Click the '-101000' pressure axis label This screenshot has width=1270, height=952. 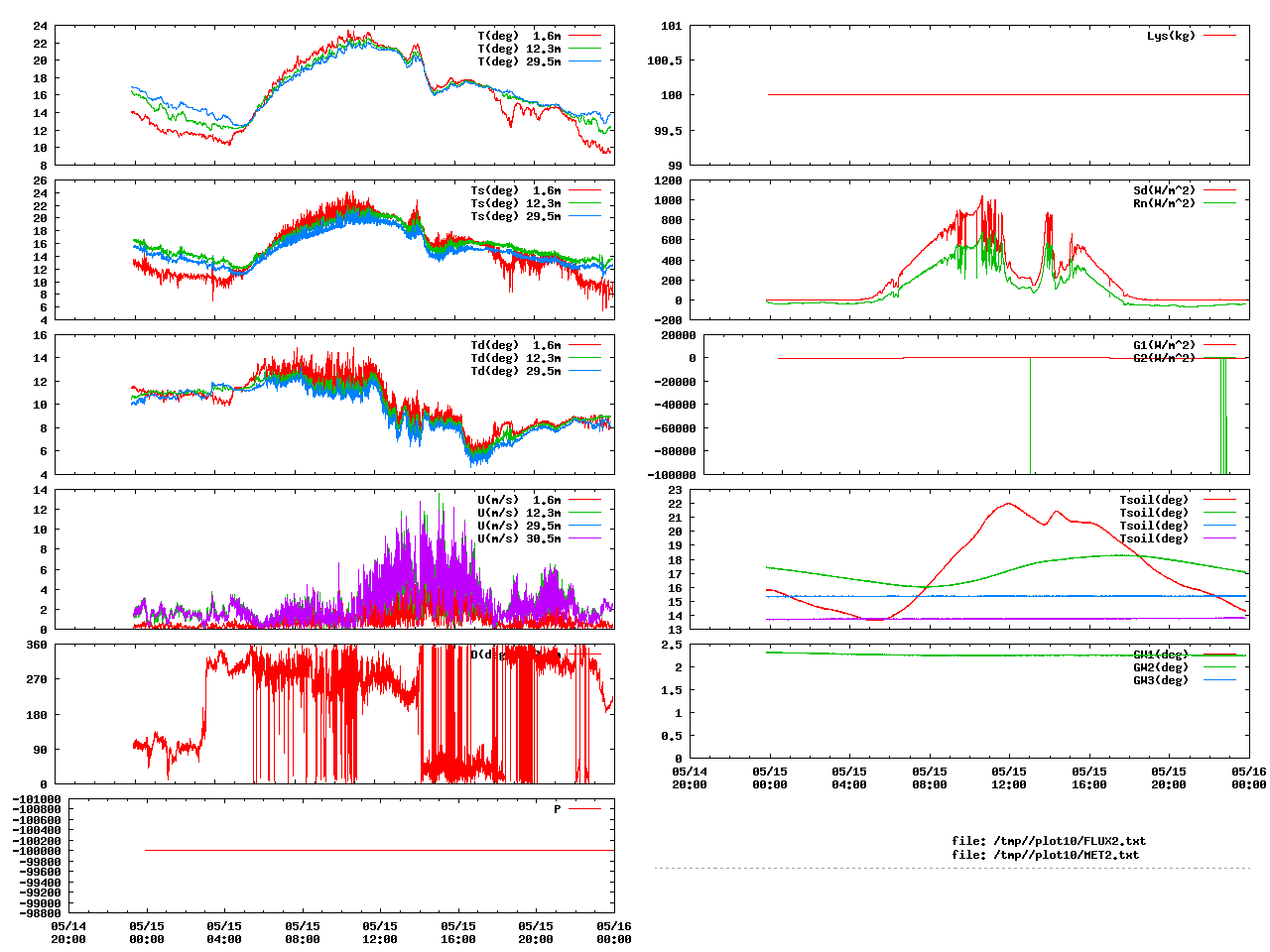coord(37,799)
